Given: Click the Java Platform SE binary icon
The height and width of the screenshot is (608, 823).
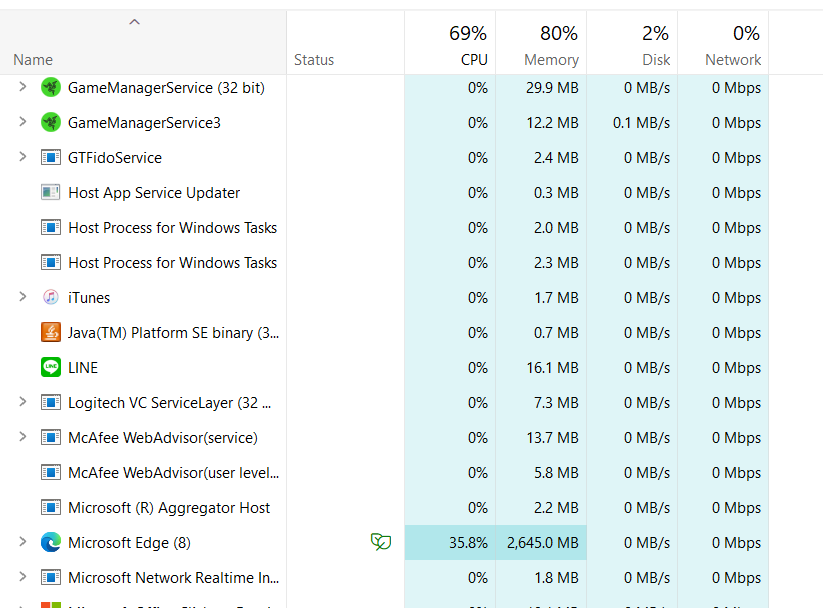Looking at the screenshot, I should tap(51, 333).
